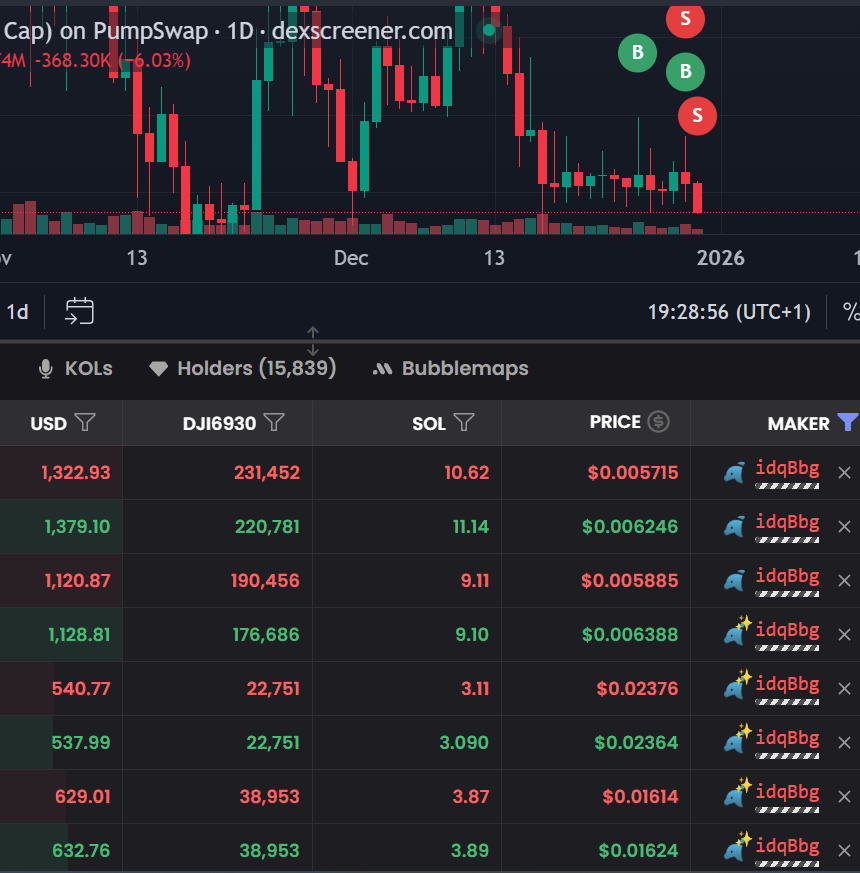This screenshot has height=873, width=860.
Task: Open the Bubblemaps tab
Action: point(450,369)
